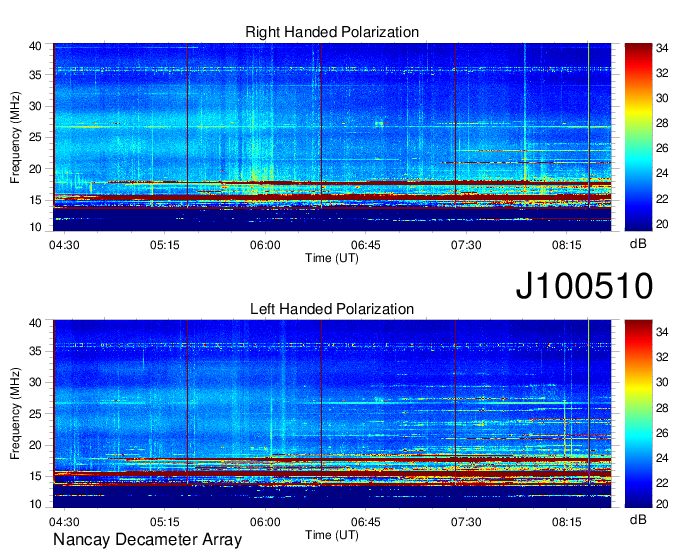
Task: Click the 24 dB value on the bottom colorbar
Action: click(662, 458)
